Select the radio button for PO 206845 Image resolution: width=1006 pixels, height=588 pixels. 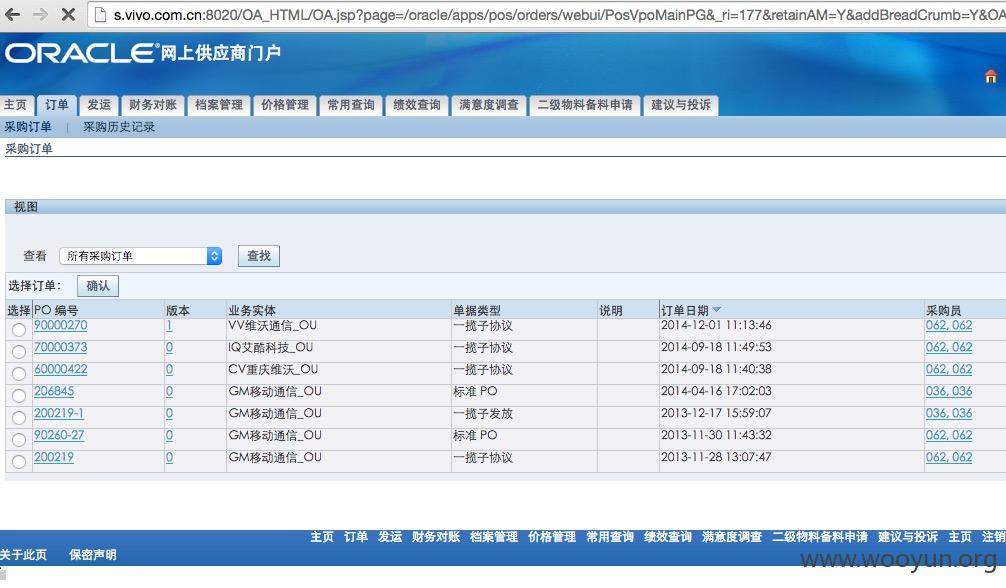pyautogui.click(x=19, y=395)
